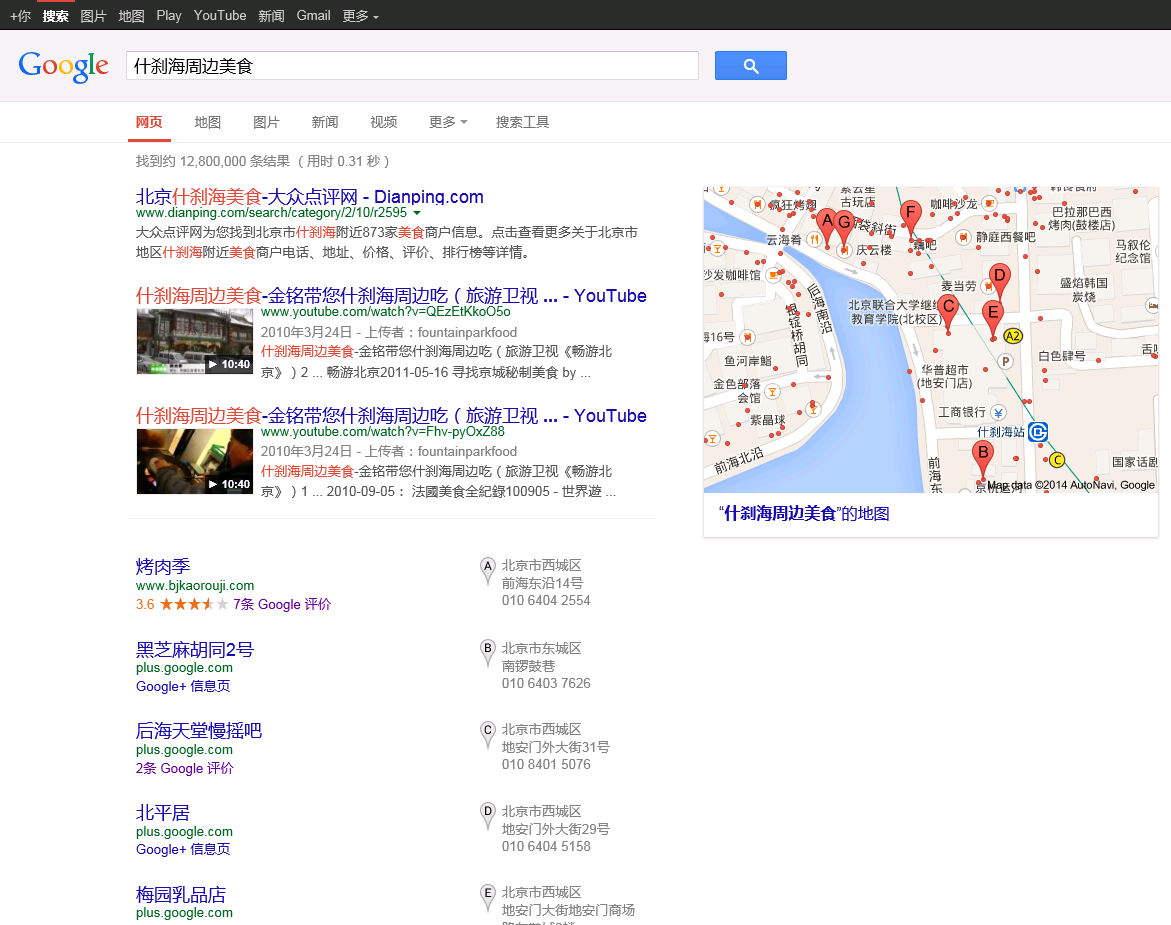Click marker D icon beside 地安门外大街29号
This screenshot has height=925, width=1171.
tap(488, 817)
